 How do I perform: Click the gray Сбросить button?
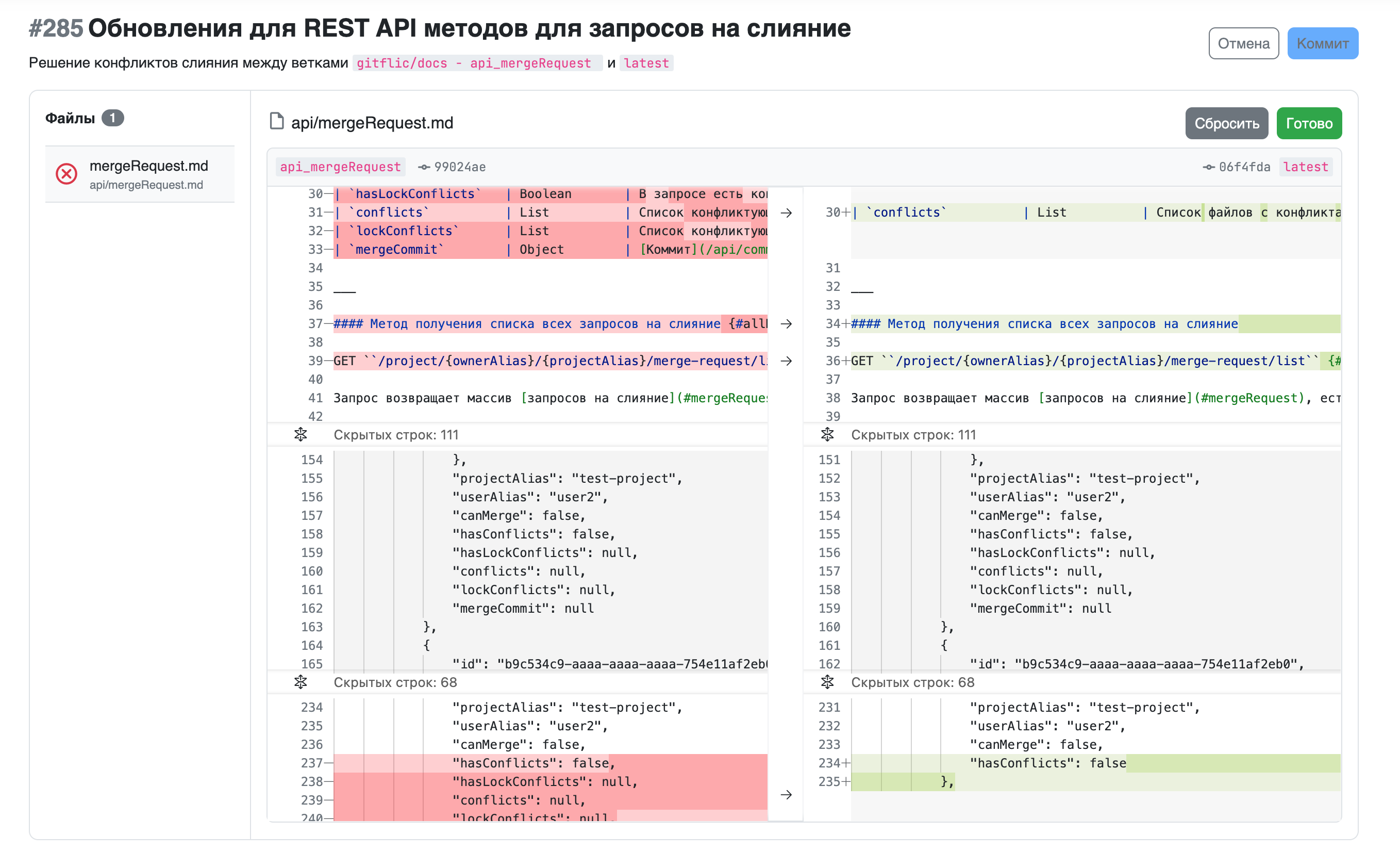point(1226,123)
